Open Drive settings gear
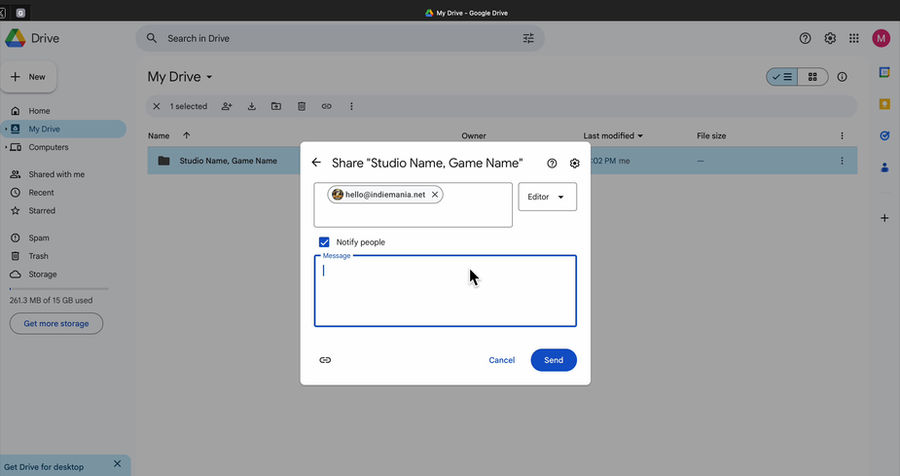Viewport: 900px width, 476px height. (830, 38)
